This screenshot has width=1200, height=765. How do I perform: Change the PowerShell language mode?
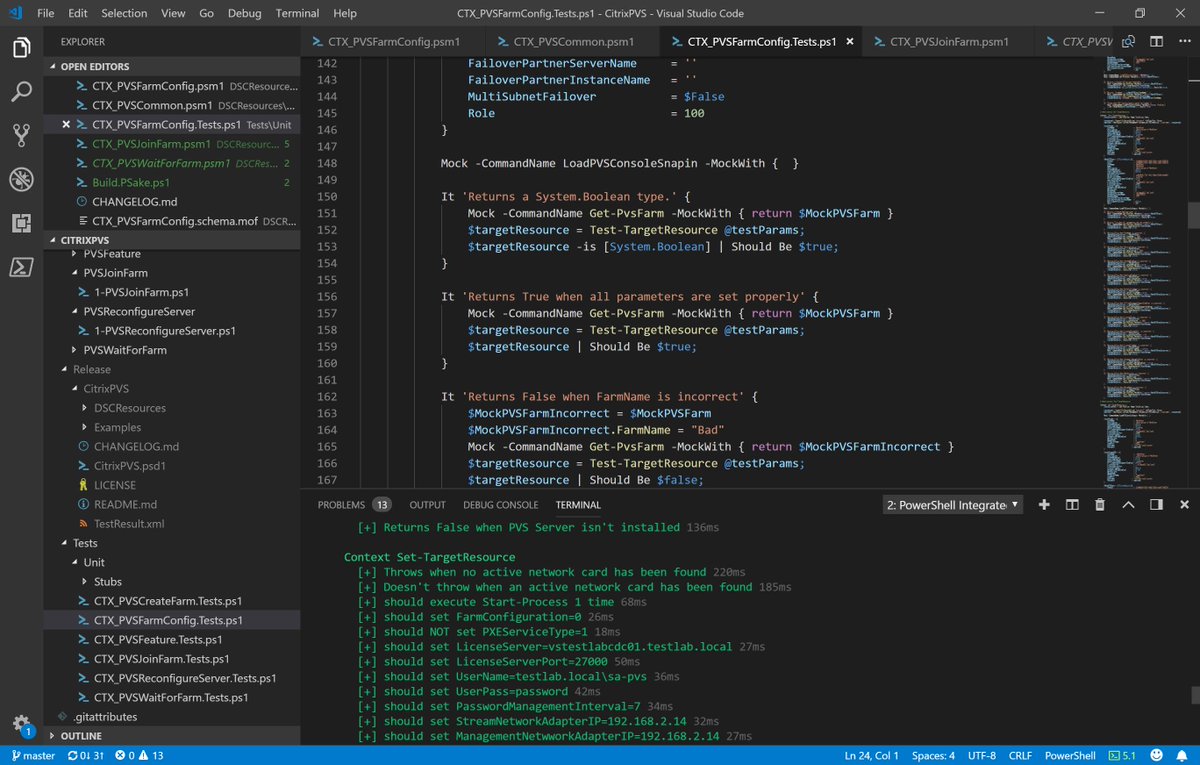(1068, 755)
